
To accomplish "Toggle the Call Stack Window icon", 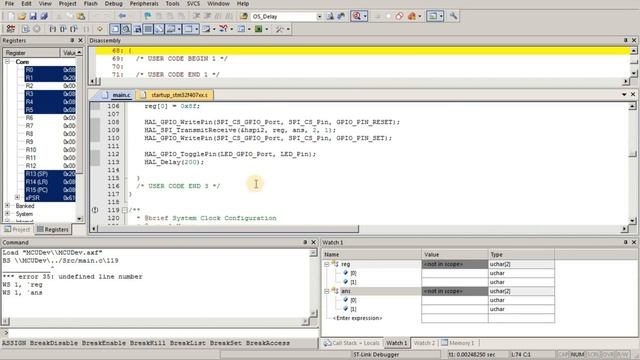I will [159, 29].
